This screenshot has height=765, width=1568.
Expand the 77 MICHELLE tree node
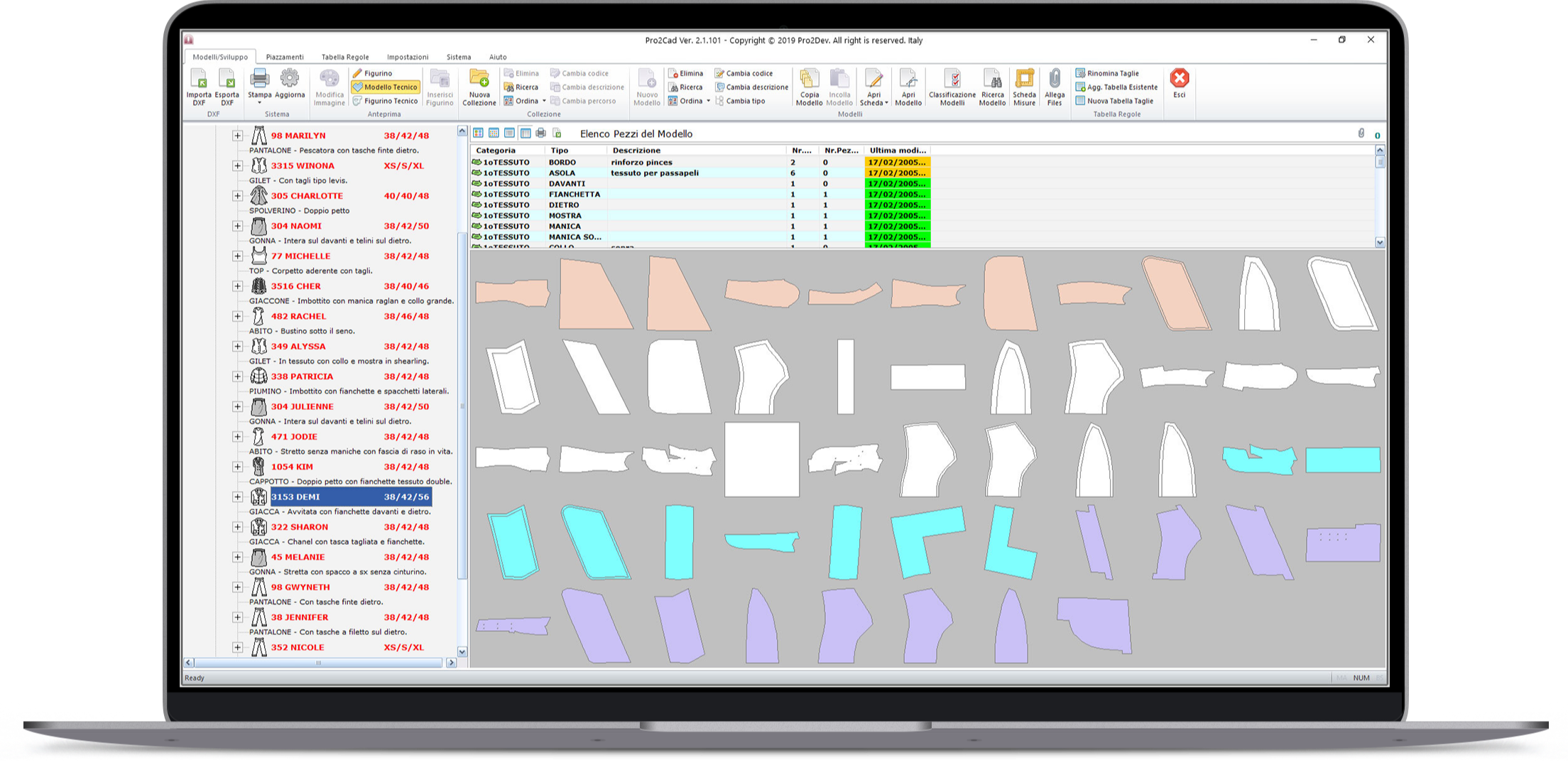(238, 256)
